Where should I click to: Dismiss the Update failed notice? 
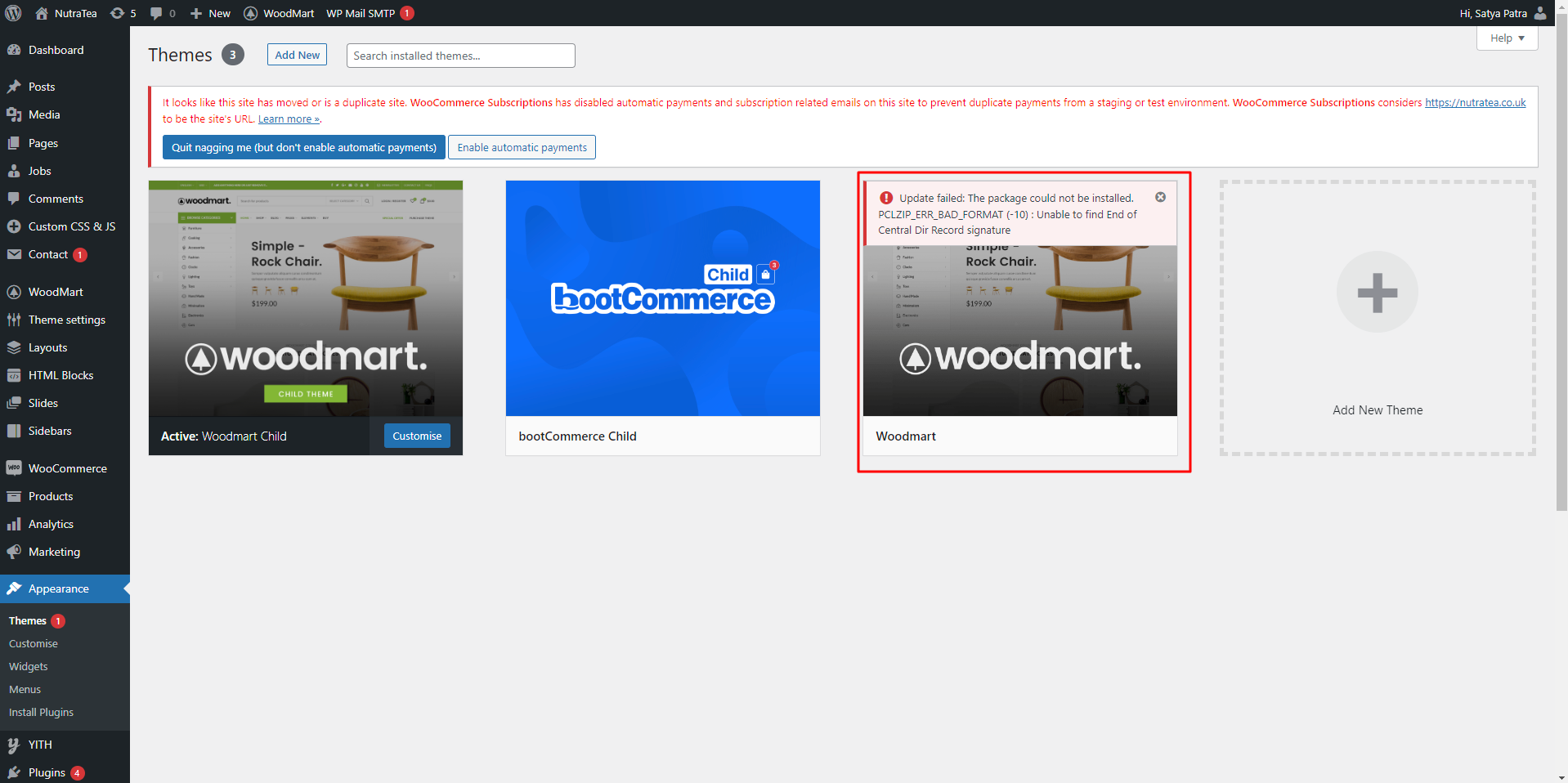click(x=1160, y=197)
